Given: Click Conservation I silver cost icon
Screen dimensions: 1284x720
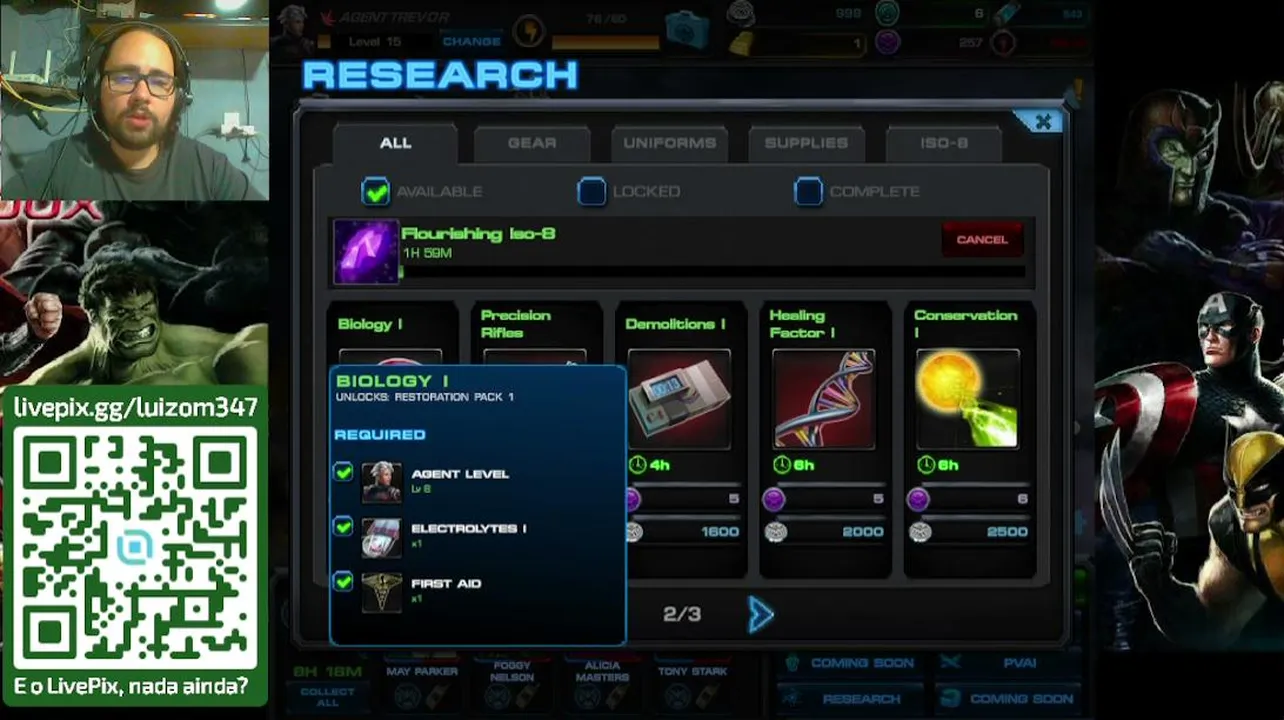Looking at the screenshot, I should [919, 532].
